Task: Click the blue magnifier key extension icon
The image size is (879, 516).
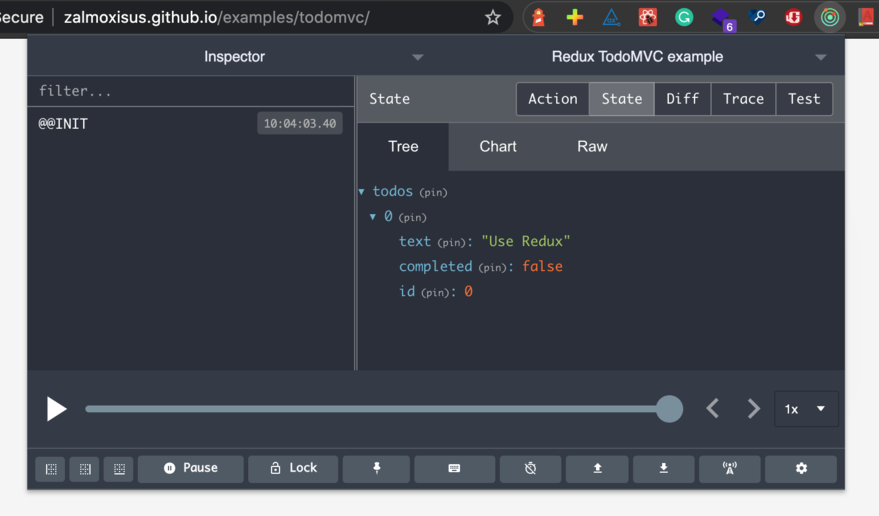Action: (x=757, y=17)
